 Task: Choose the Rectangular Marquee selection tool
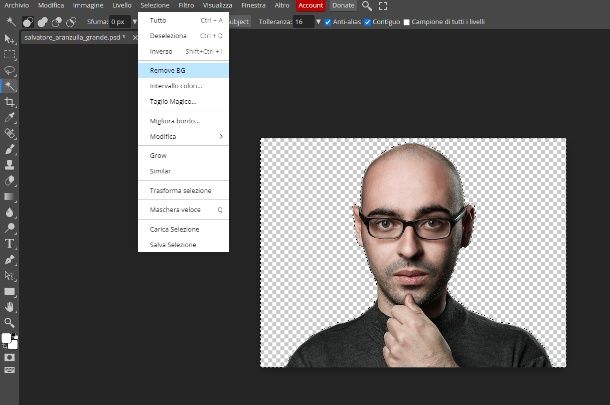tap(10, 54)
